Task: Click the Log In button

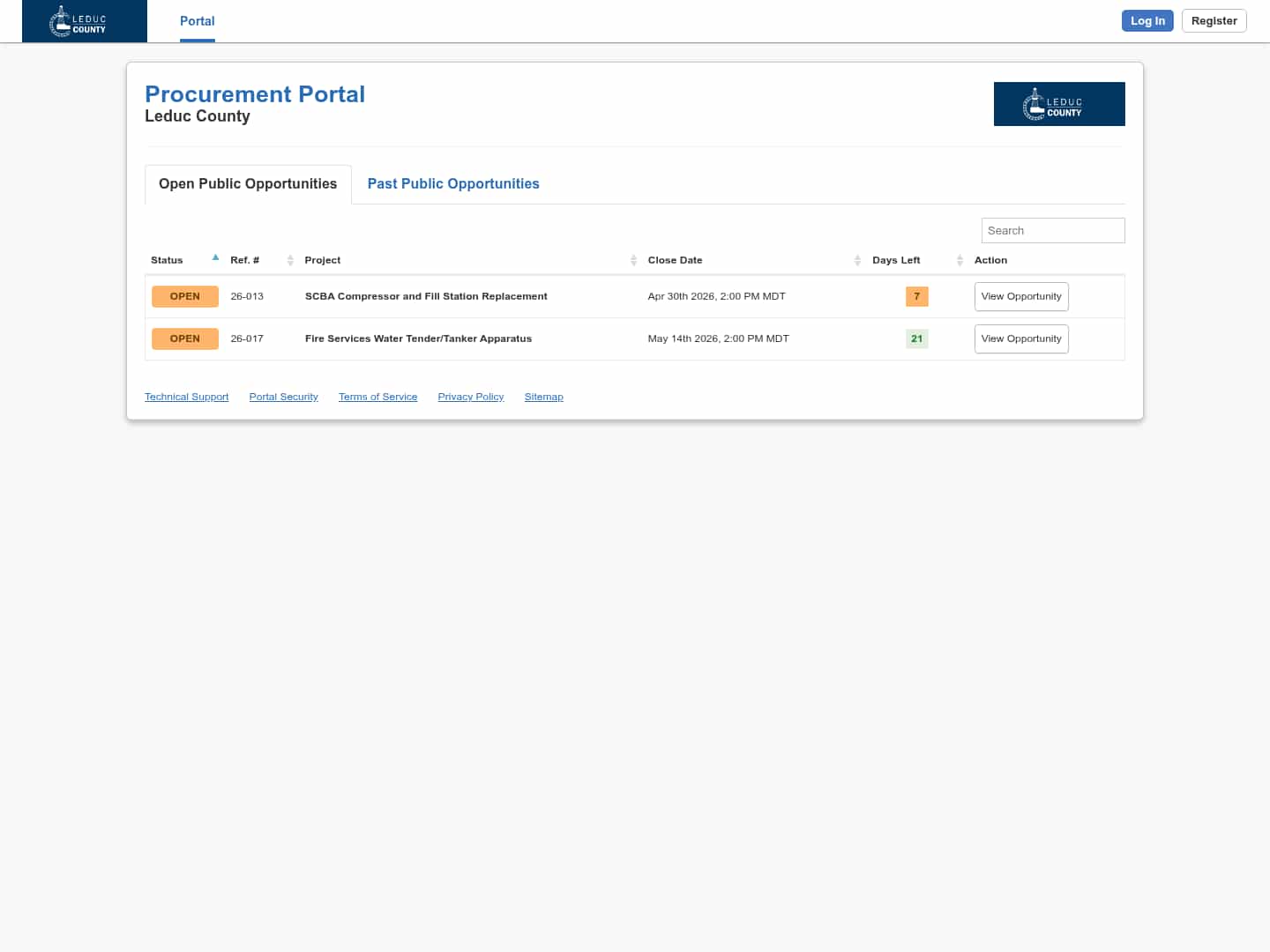Action: point(1147,20)
